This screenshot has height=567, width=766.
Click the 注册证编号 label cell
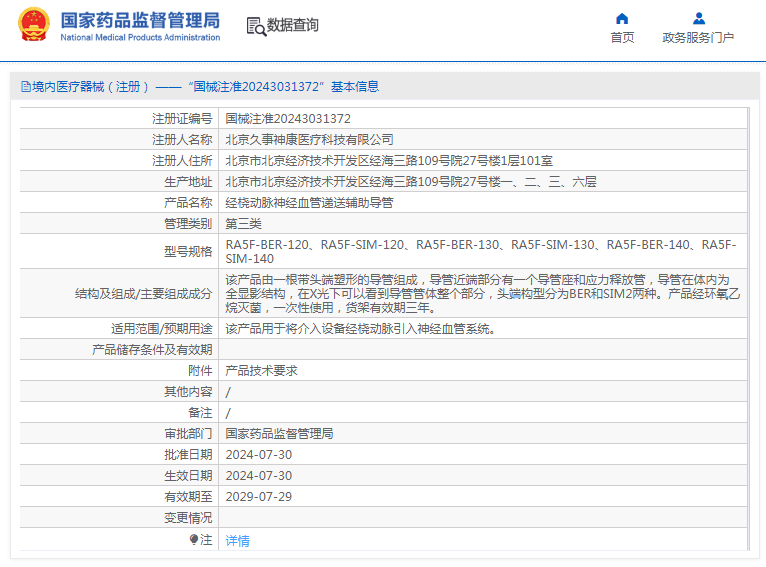[182, 119]
